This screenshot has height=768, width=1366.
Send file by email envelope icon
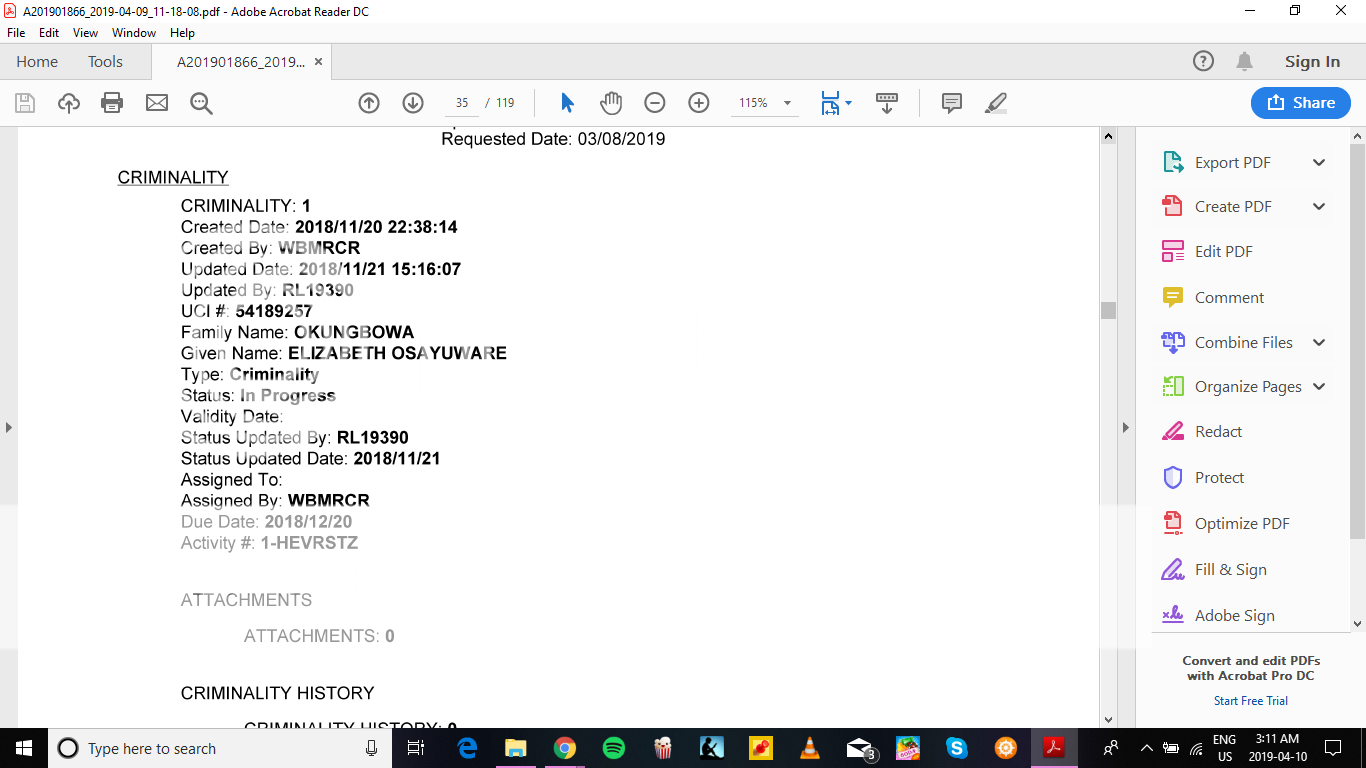click(x=157, y=103)
